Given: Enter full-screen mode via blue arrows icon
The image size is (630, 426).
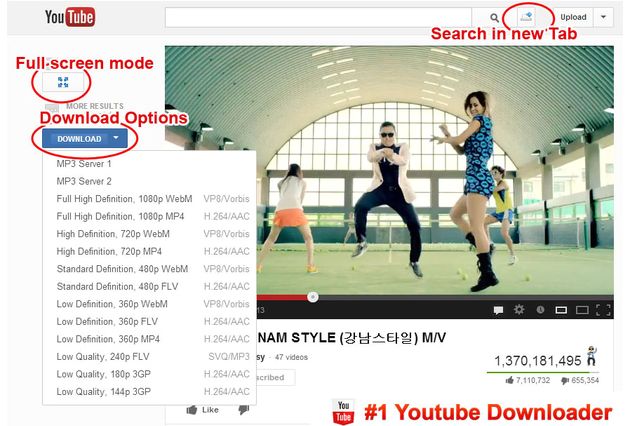Looking at the screenshot, I should click(63, 82).
